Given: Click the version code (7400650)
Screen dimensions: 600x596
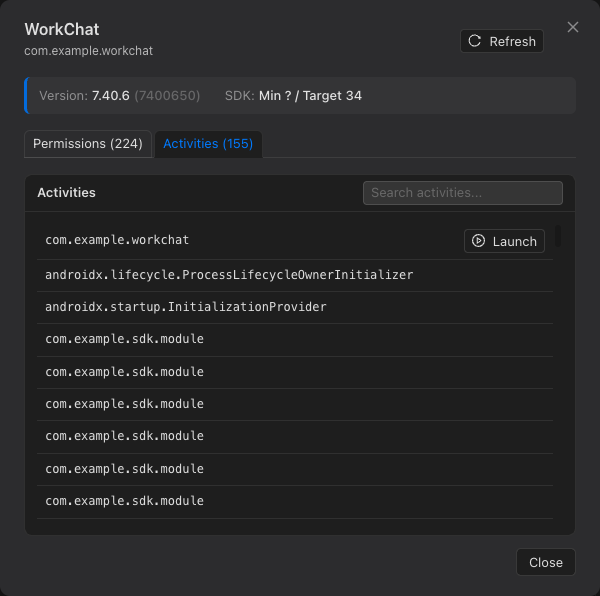Looking at the screenshot, I should 167,96.
